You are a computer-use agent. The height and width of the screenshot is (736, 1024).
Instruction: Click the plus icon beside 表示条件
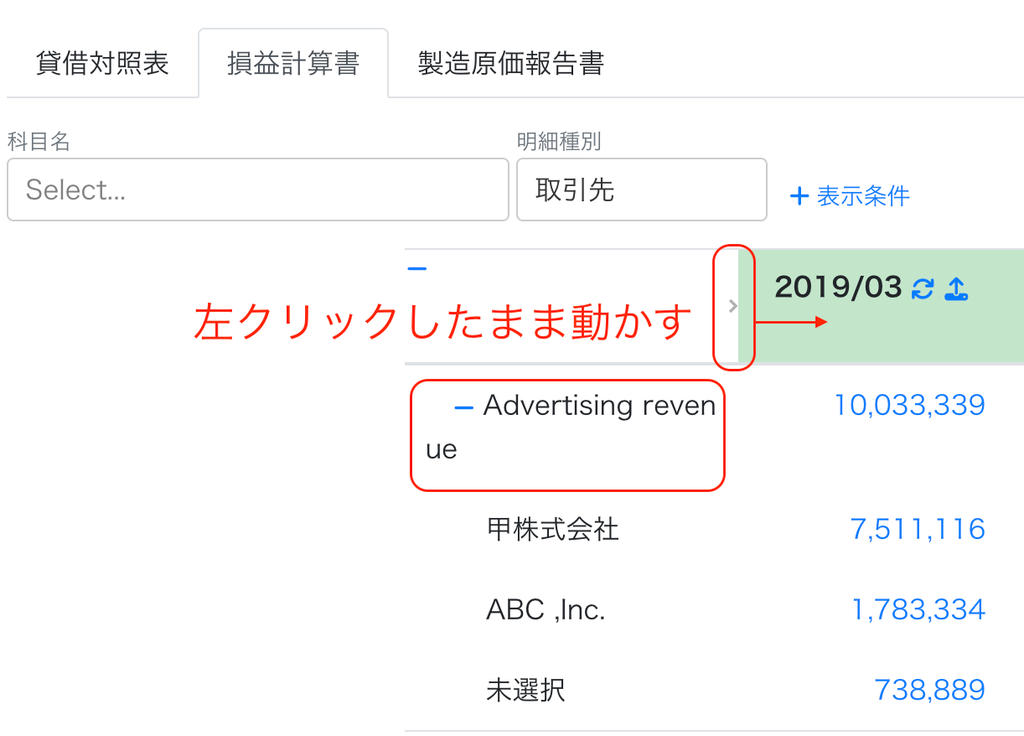pos(799,196)
